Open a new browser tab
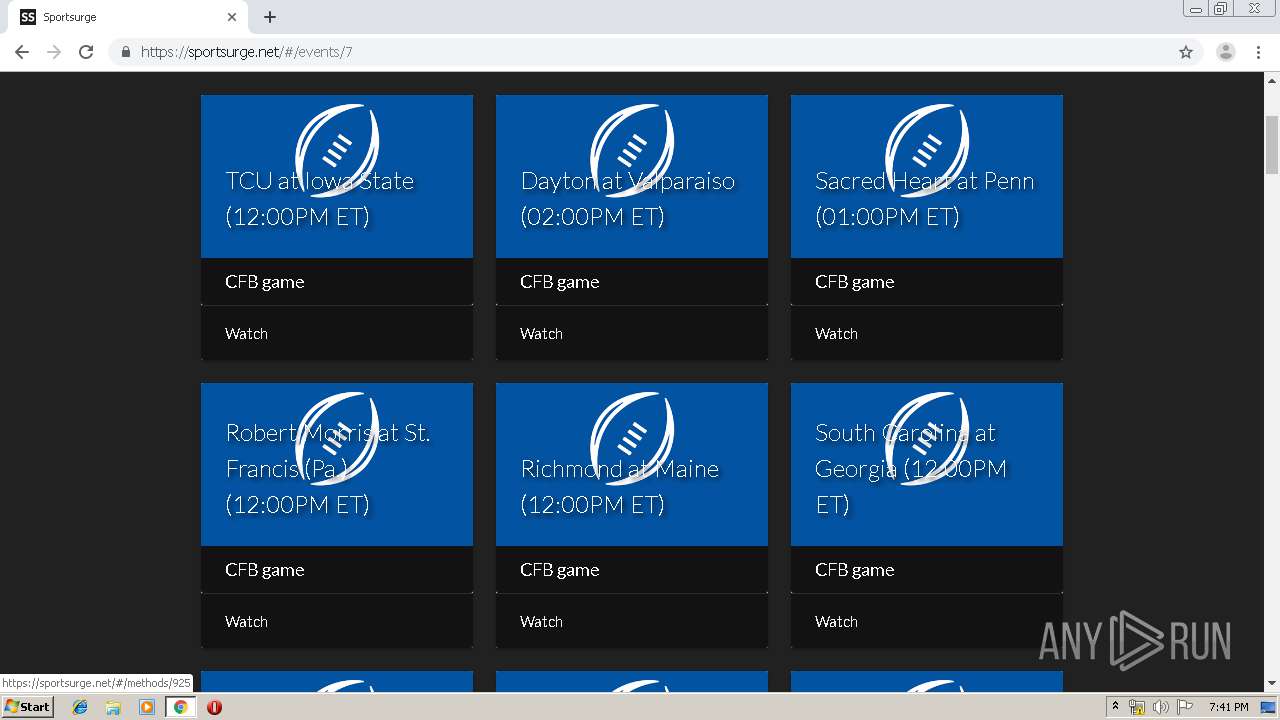The image size is (1280, 720). click(x=270, y=17)
